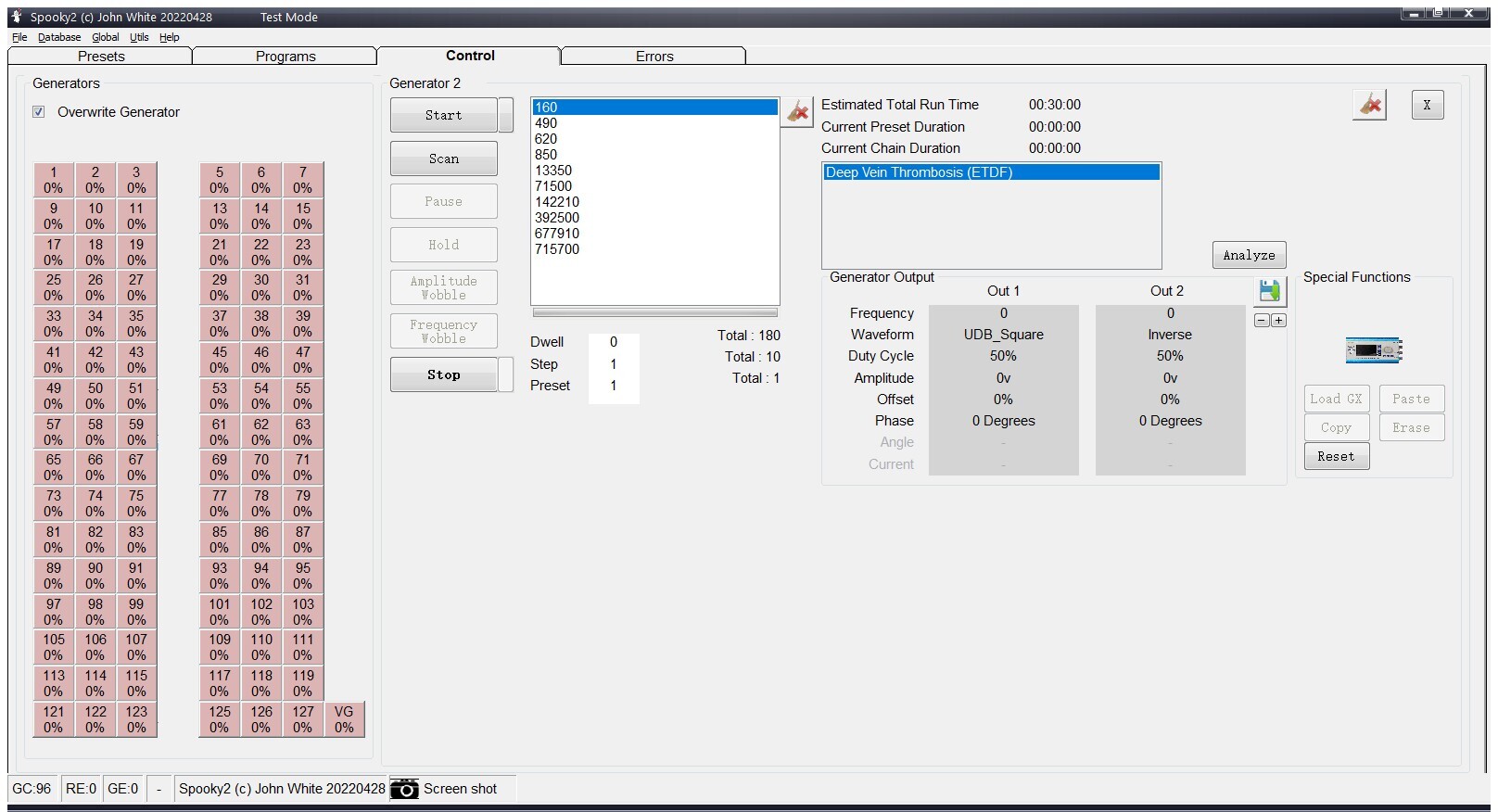The height and width of the screenshot is (812, 1498).
Task: Click the narrow toggle beside Stop button
Action: pos(506,374)
